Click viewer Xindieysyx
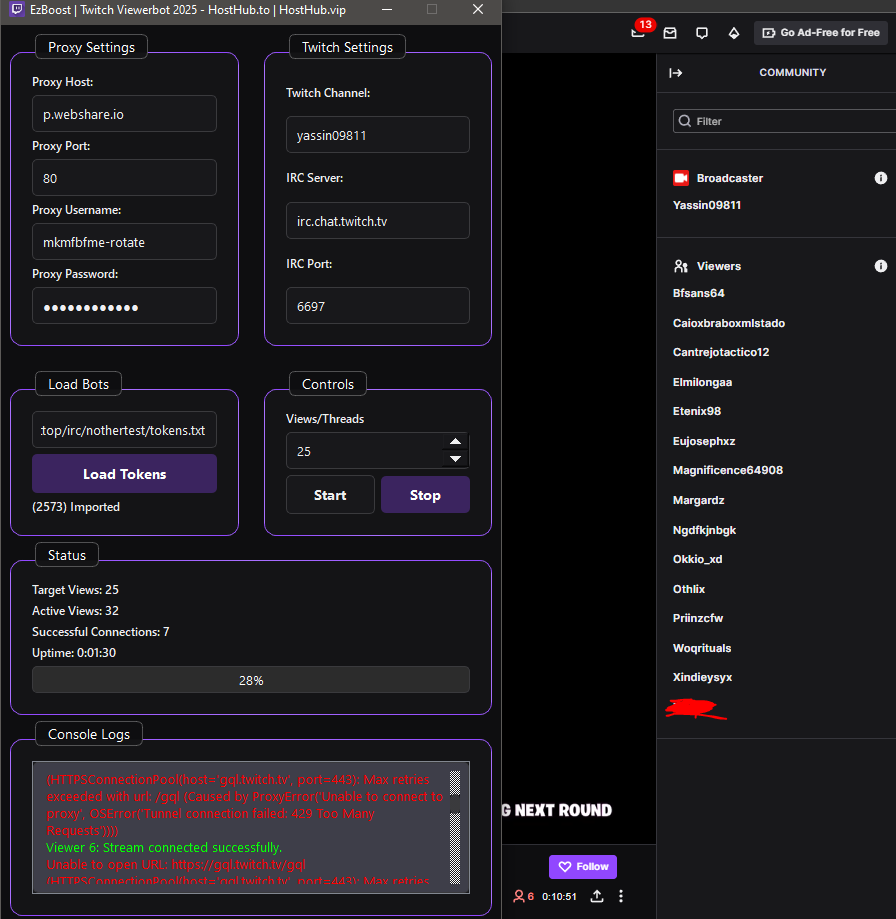The width and height of the screenshot is (896, 919). (x=703, y=678)
